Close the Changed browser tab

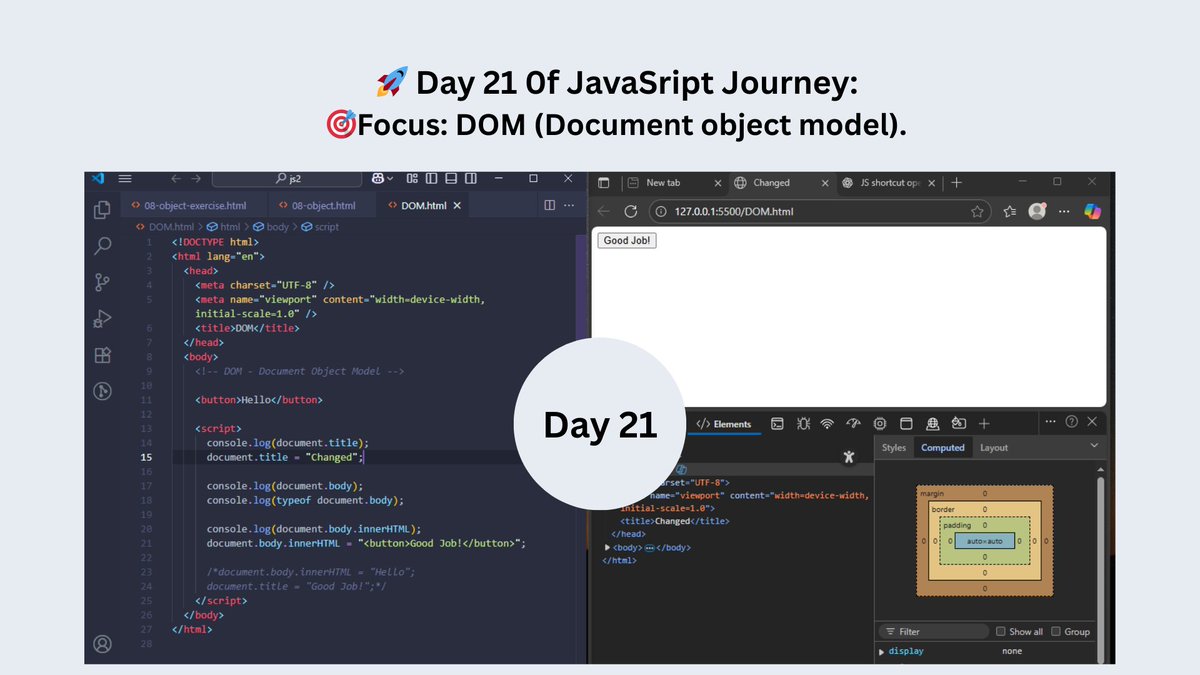click(x=824, y=183)
